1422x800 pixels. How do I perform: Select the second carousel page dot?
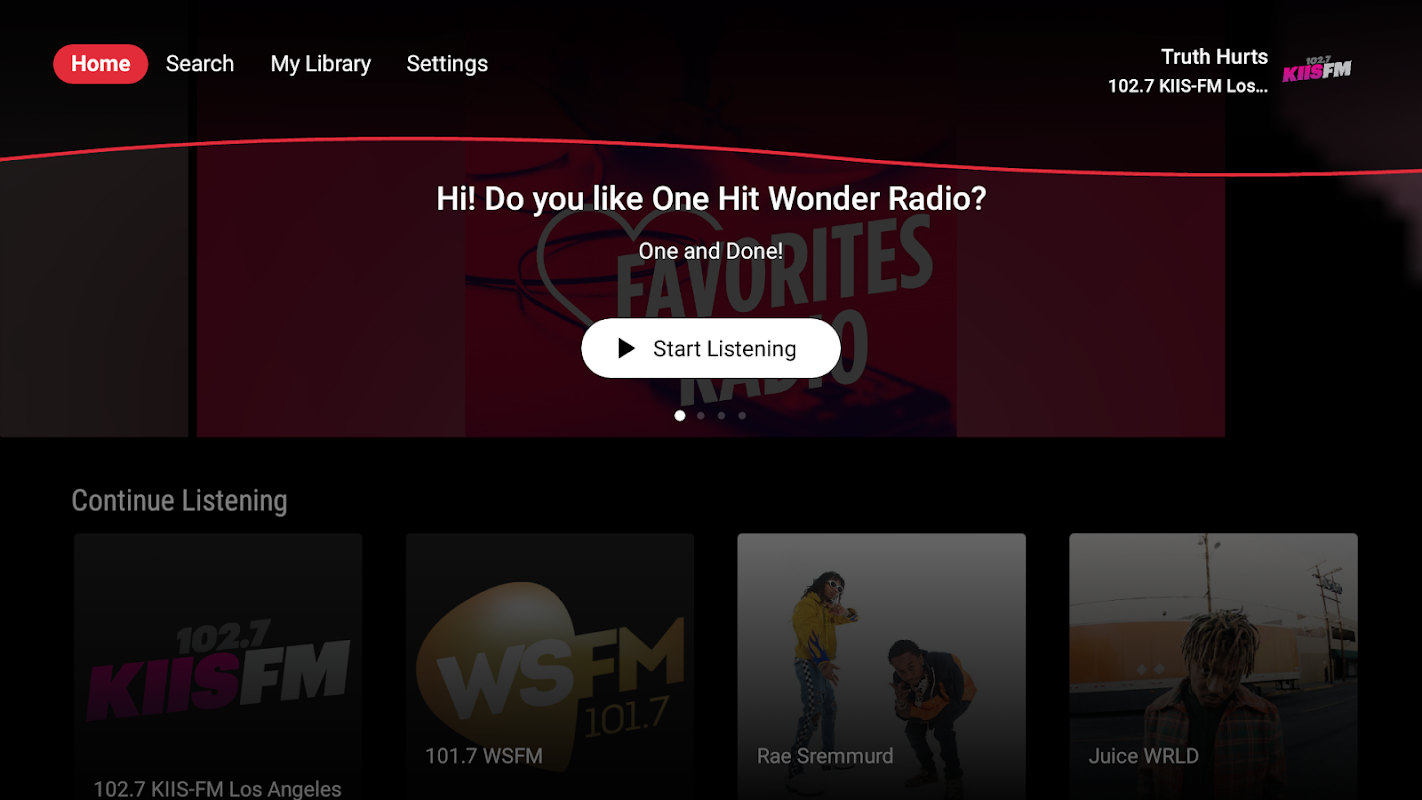pos(700,415)
